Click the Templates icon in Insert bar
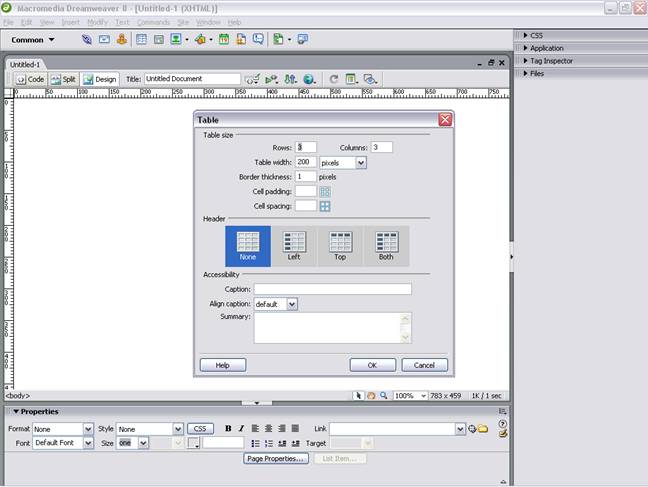 (x=279, y=40)
